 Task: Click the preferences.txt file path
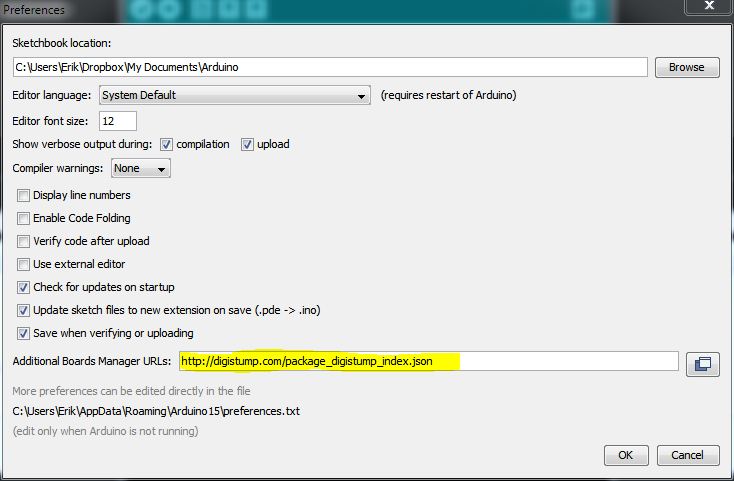coord(156,411)
